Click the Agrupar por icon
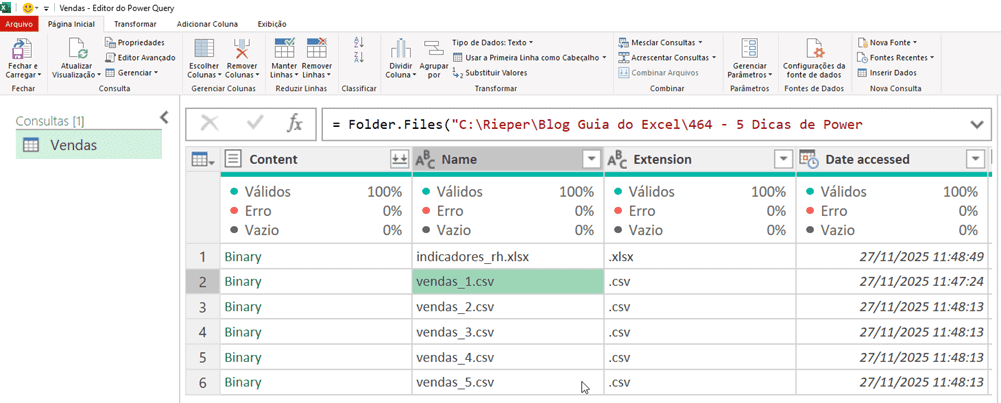 [433, 50]
